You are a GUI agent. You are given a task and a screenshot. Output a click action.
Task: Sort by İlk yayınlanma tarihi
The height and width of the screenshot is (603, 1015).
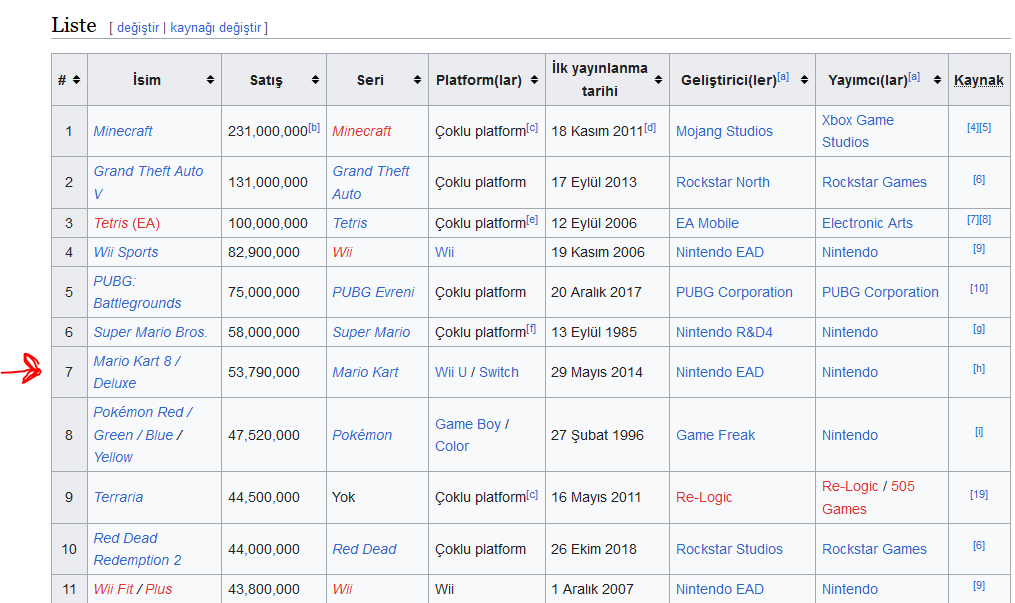tap(658, 80)
